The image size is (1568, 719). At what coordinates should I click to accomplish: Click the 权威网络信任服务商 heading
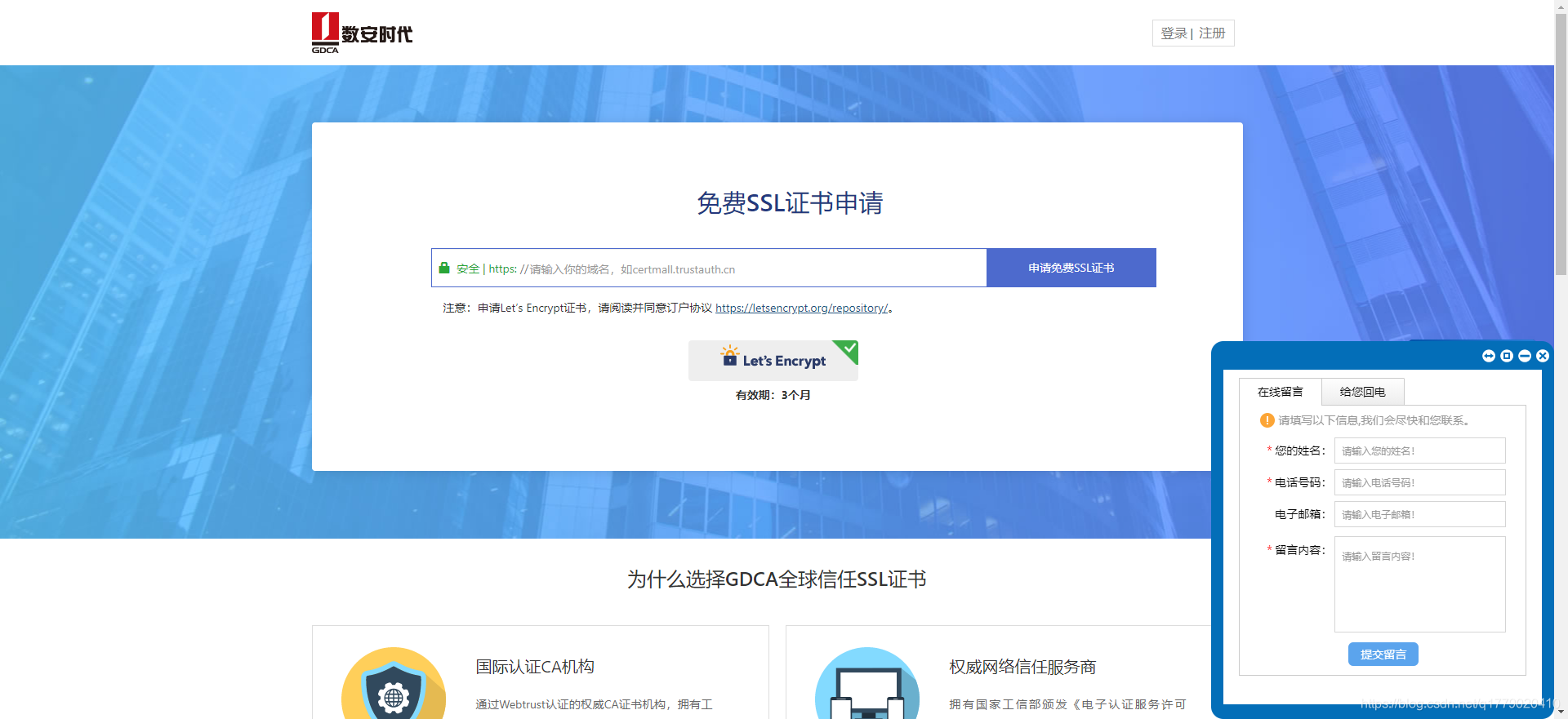1022,667
